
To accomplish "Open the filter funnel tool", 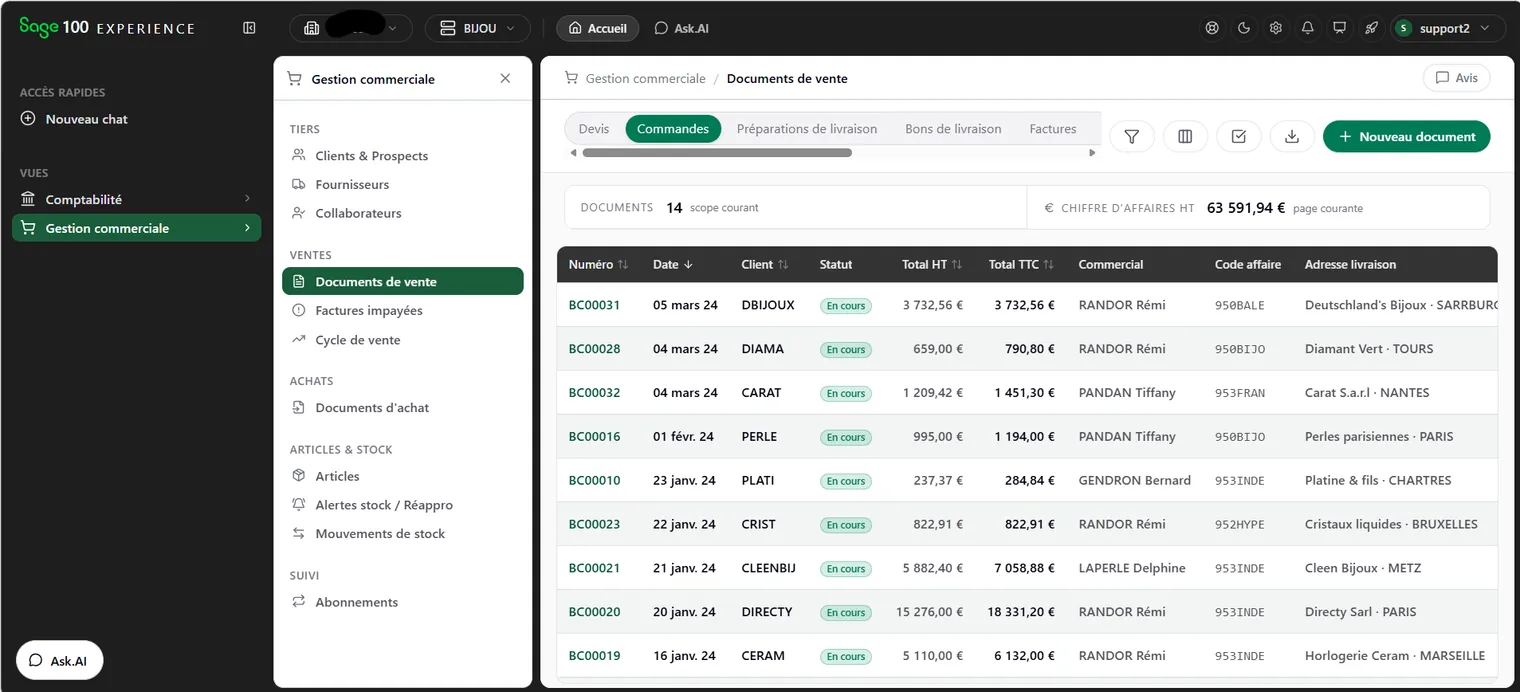I will point(1132,137).
